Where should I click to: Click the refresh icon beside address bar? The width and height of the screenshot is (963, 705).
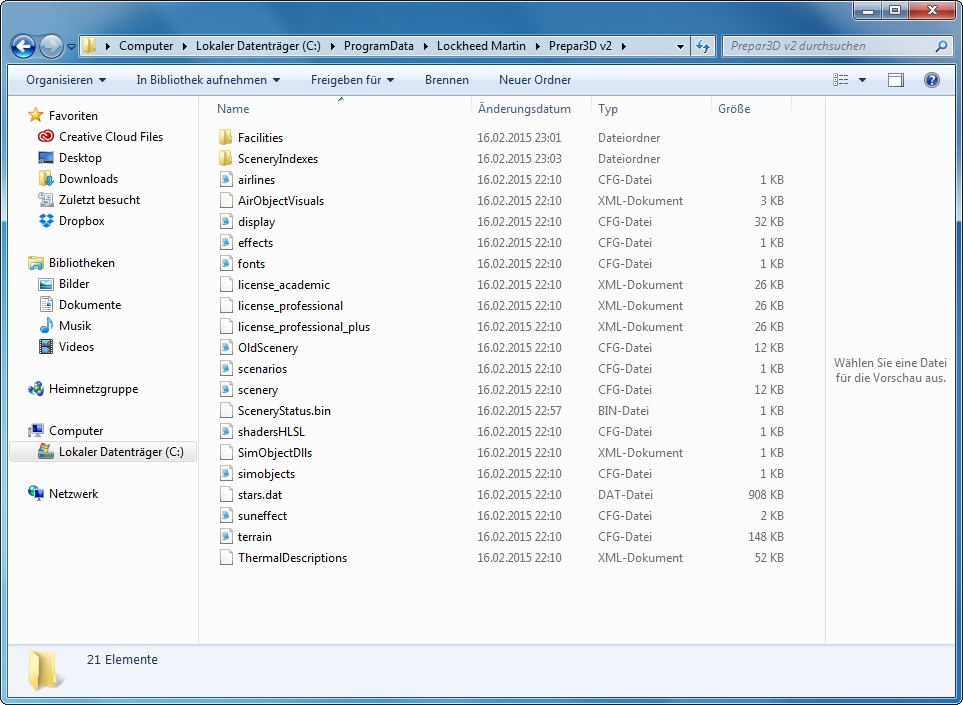coord(703,46)
